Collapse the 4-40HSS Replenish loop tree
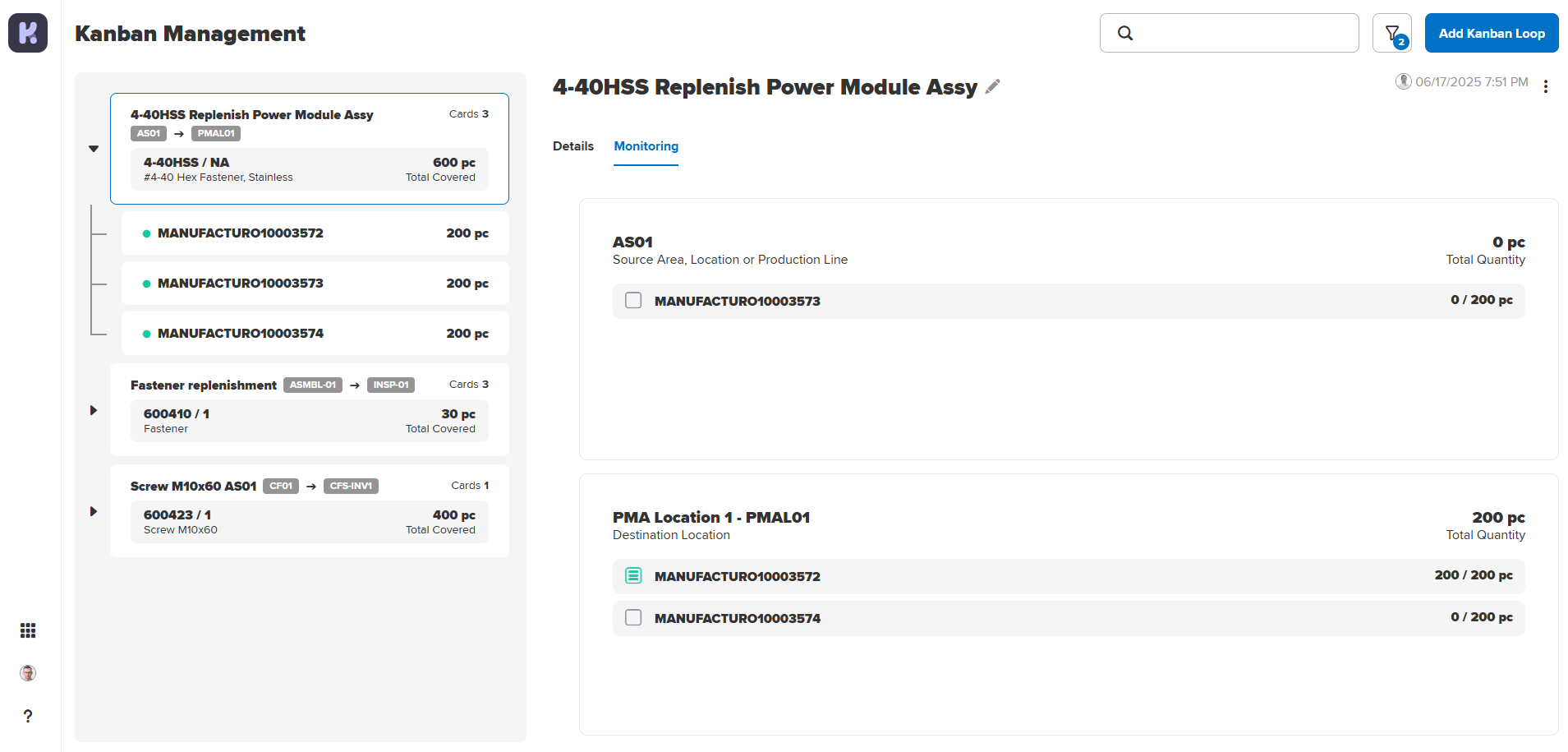Screen dimensions: 1568x752 pyautogui.click(x=94, y=149)
